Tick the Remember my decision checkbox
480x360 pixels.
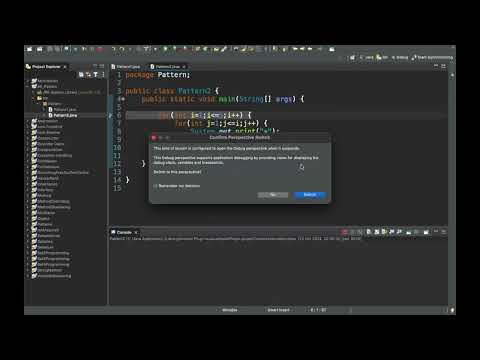[155, 186]
